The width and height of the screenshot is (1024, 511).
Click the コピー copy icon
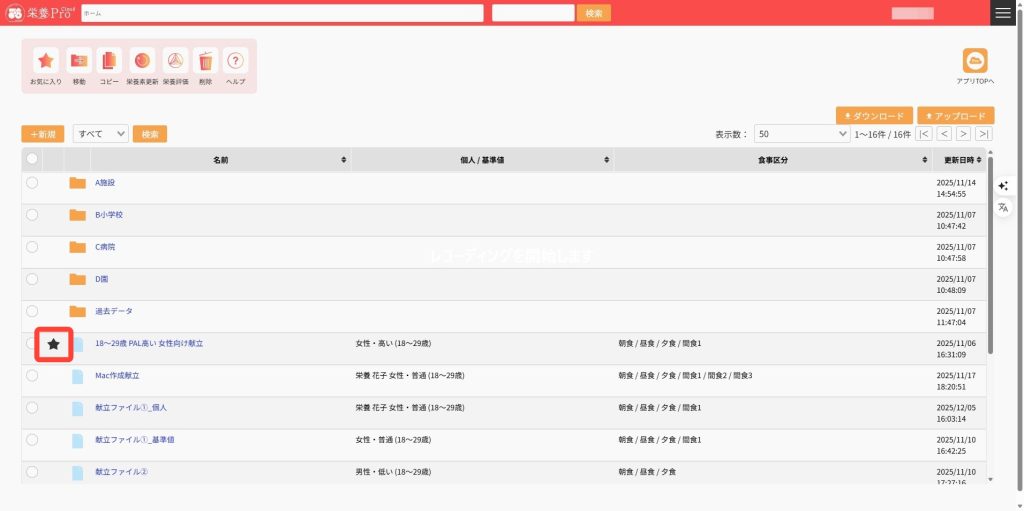click(x=109, y=61)
